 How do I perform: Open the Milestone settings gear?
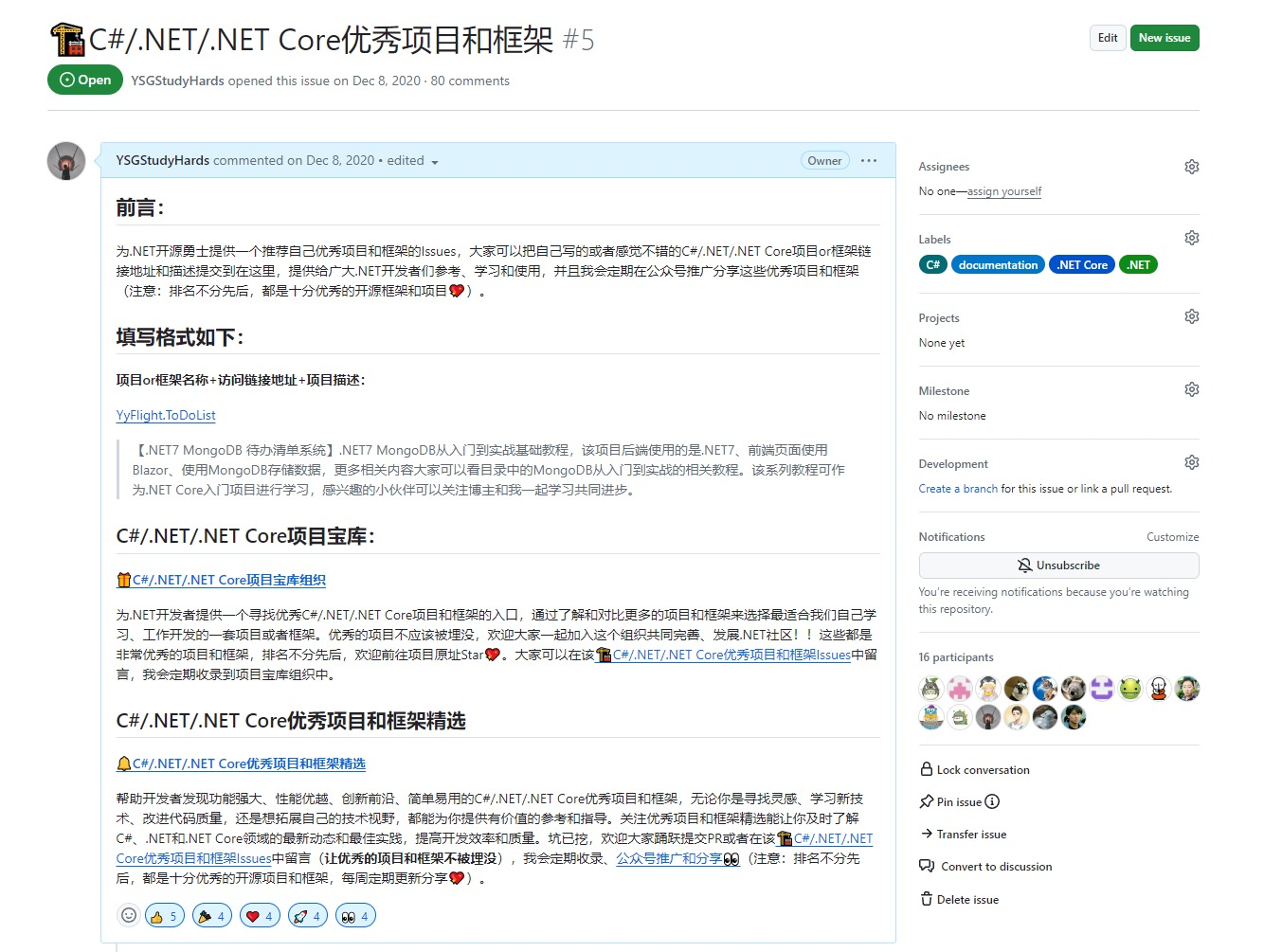(x=1191, y=388)
